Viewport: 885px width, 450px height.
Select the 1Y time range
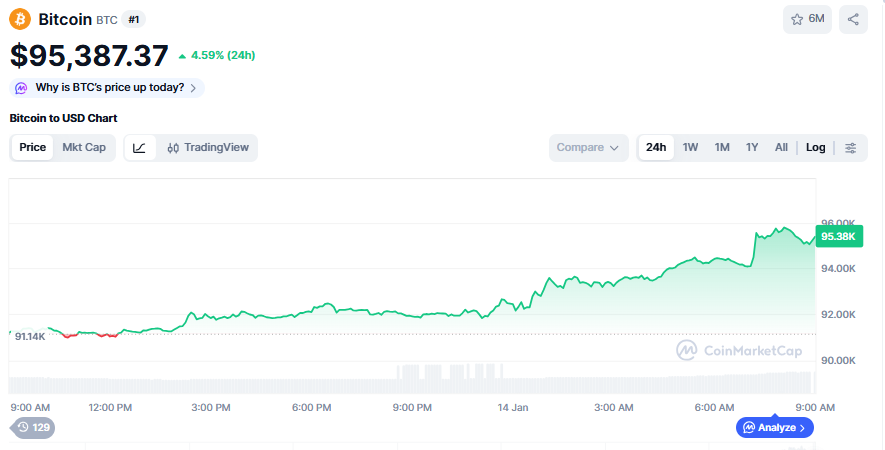pyautogui.click(x=752, y=148)
